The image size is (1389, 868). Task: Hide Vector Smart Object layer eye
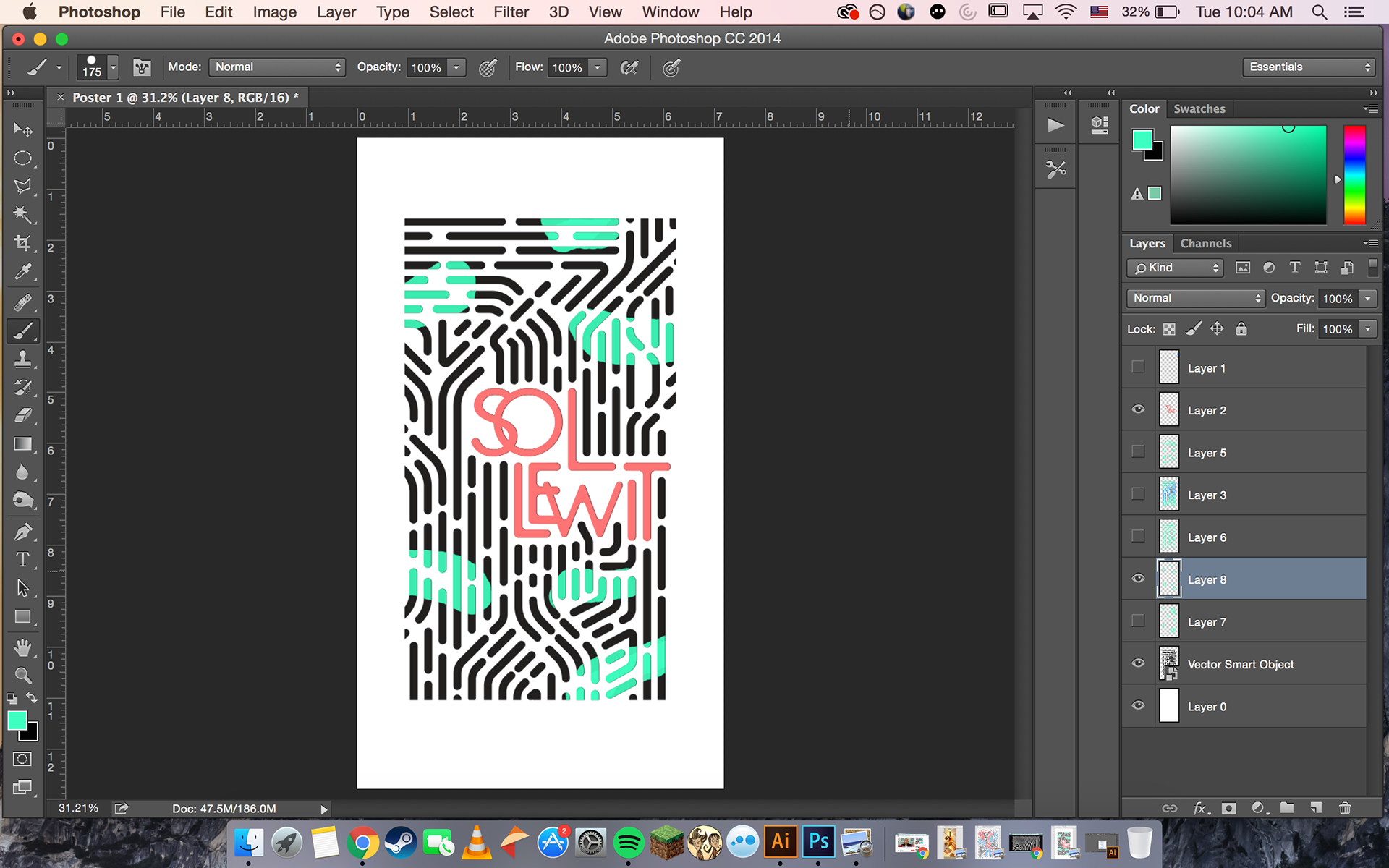(x=1138, y=663)
